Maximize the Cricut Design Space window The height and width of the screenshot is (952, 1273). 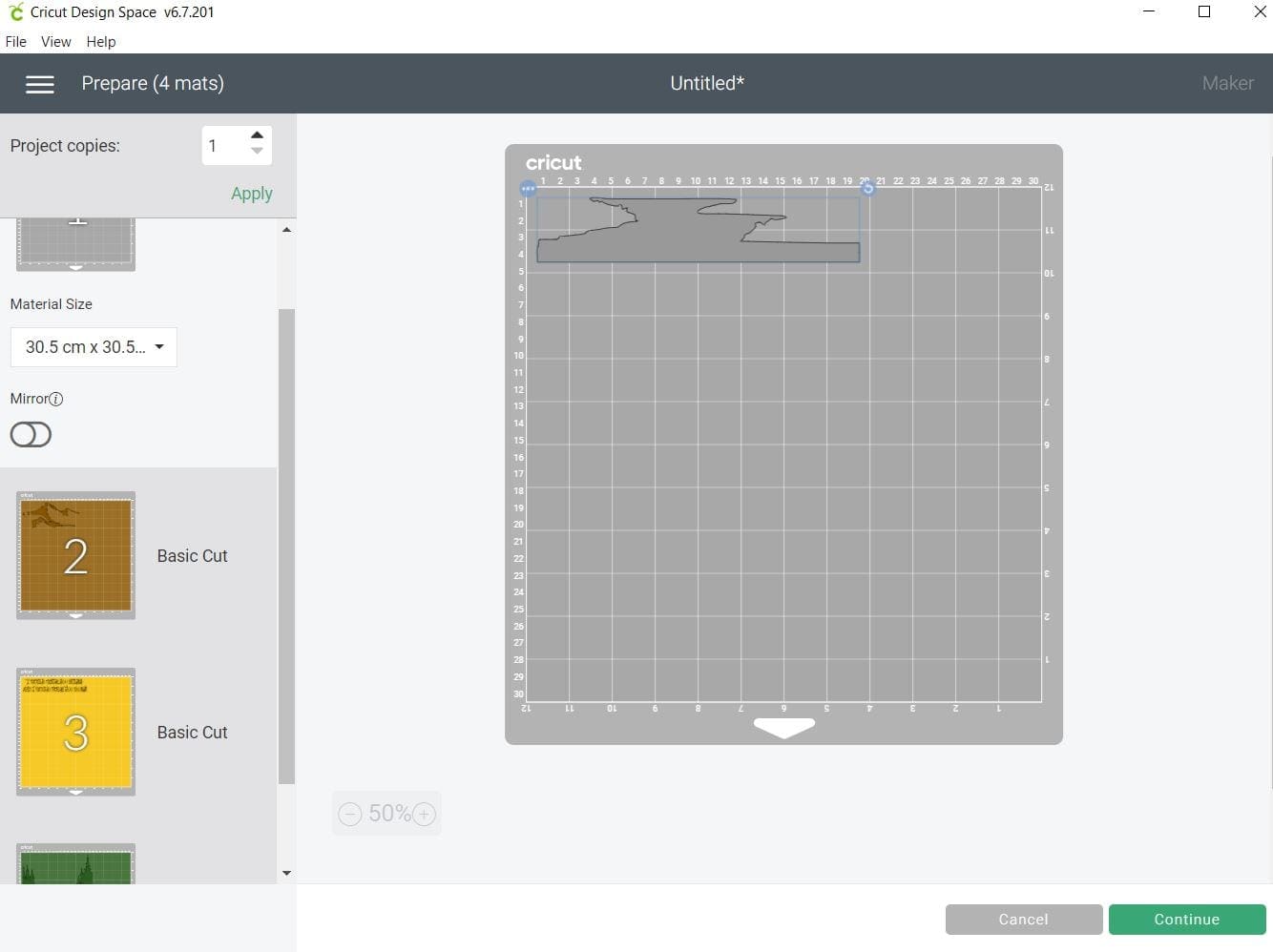pos(1204,12)
